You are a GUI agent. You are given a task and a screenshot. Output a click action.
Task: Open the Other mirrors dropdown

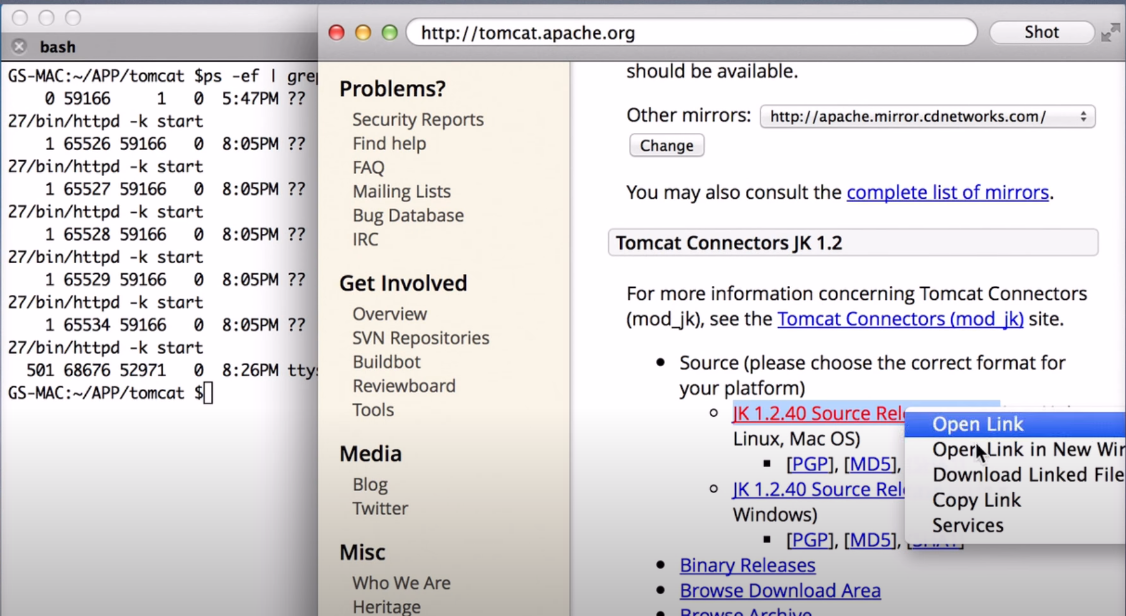[x=928, y=116]
